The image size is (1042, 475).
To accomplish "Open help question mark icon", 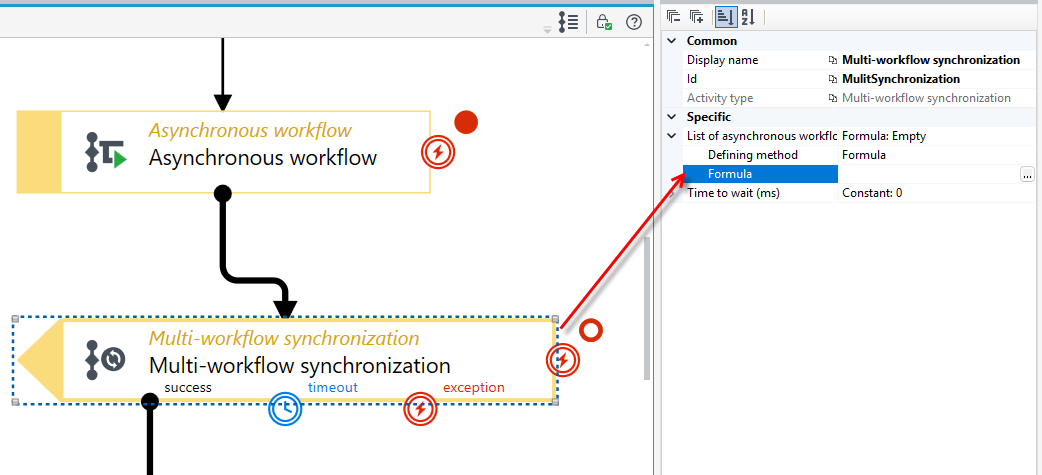I will pos(635,22).
